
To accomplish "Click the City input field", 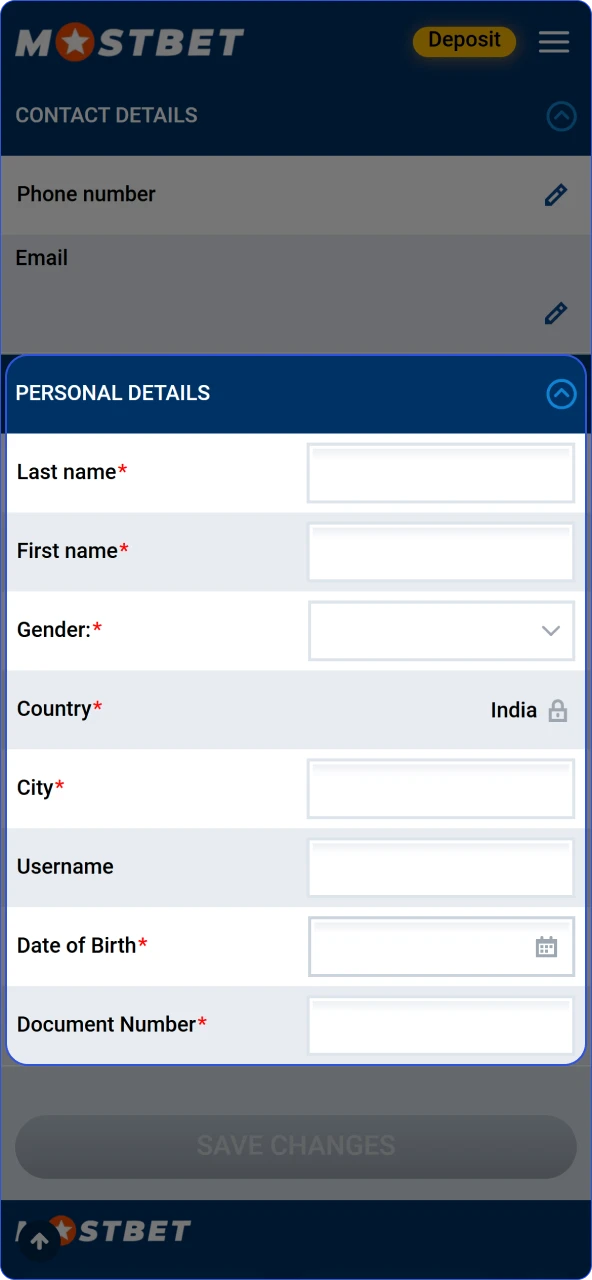I will pos(440,788).
